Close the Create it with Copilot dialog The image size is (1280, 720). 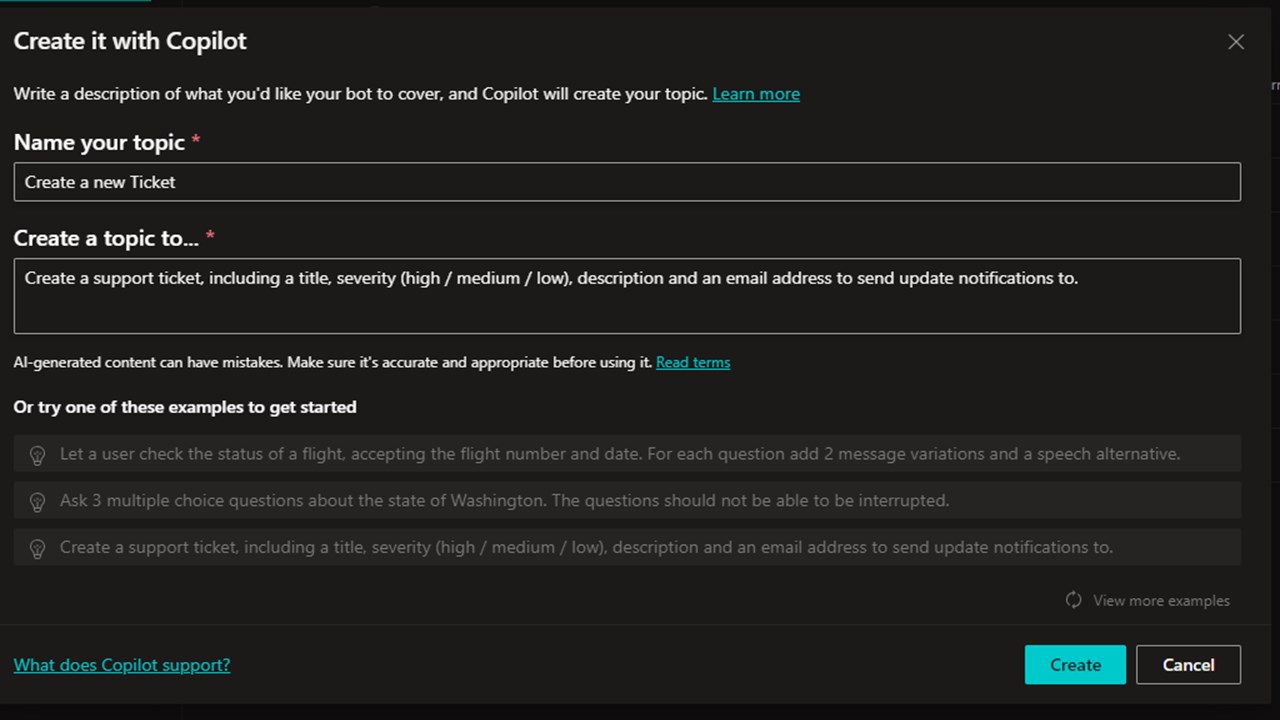coord(1236,42)
